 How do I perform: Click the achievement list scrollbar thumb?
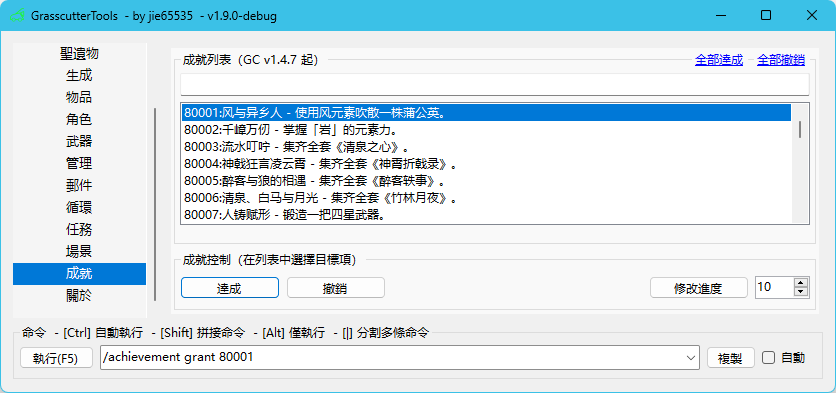point(800,130)
